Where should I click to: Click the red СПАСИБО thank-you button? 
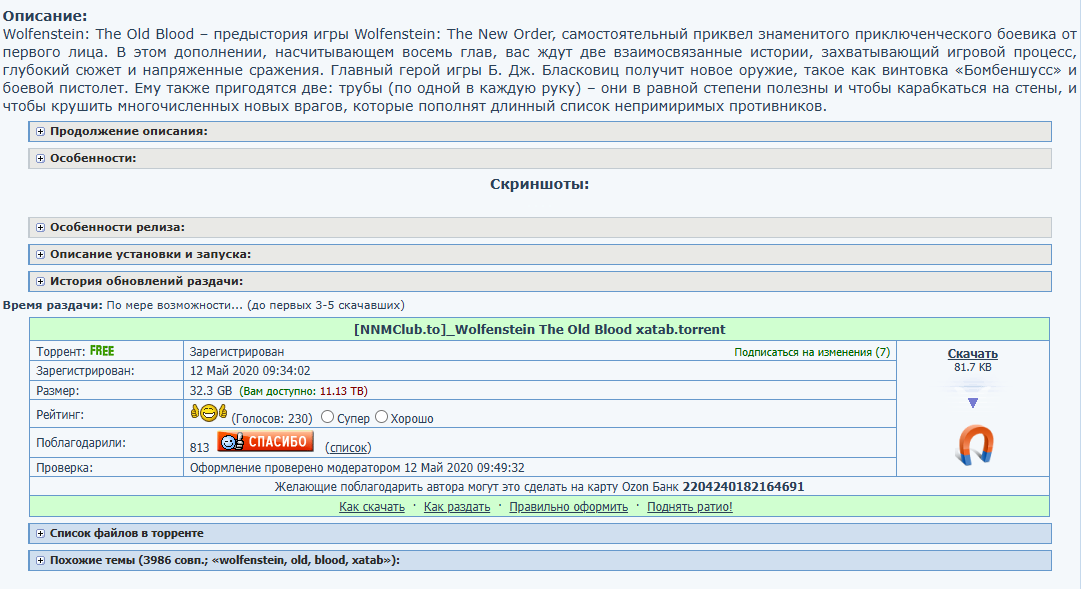(x=265, y=442)
